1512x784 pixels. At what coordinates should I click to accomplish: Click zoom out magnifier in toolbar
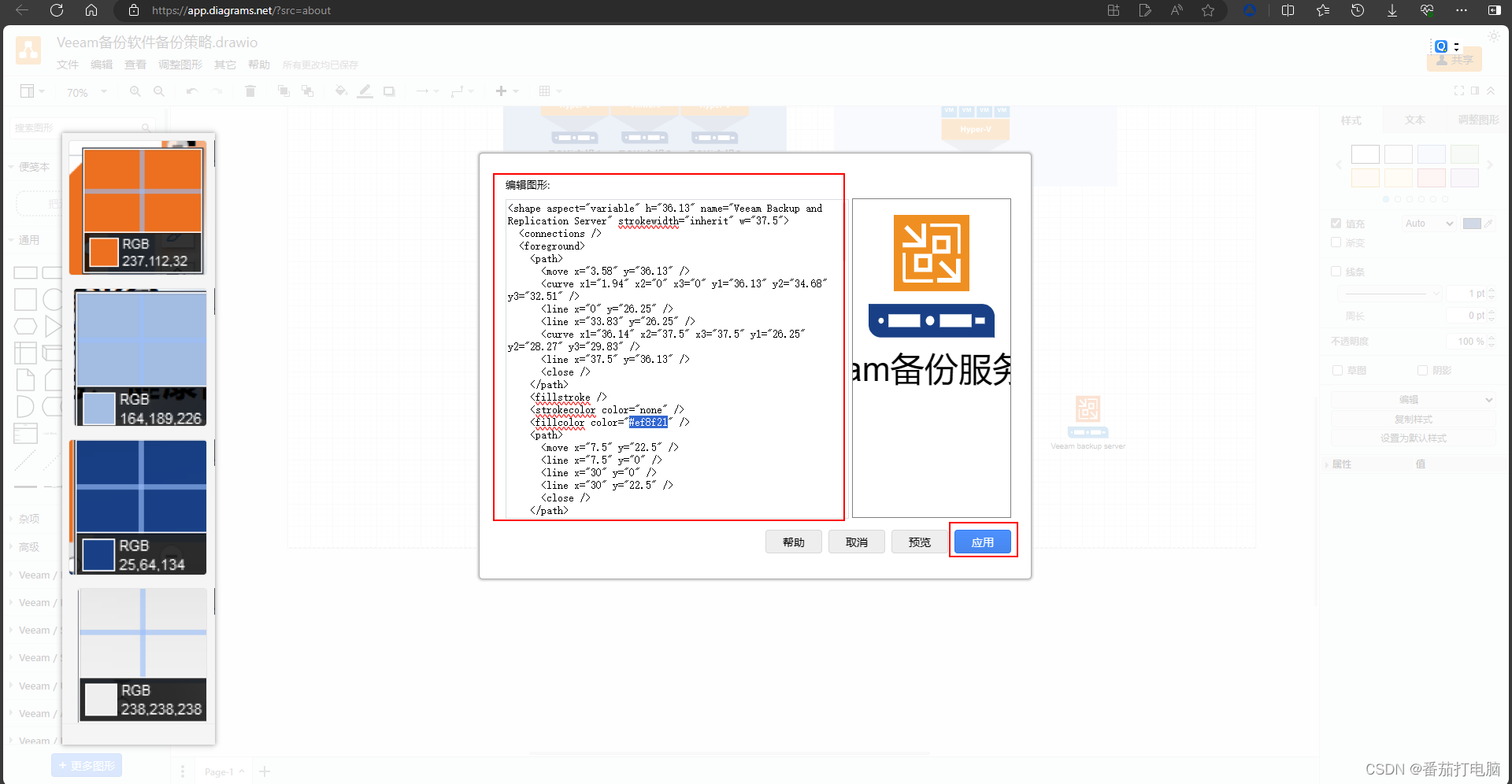(x=159, y=91)
